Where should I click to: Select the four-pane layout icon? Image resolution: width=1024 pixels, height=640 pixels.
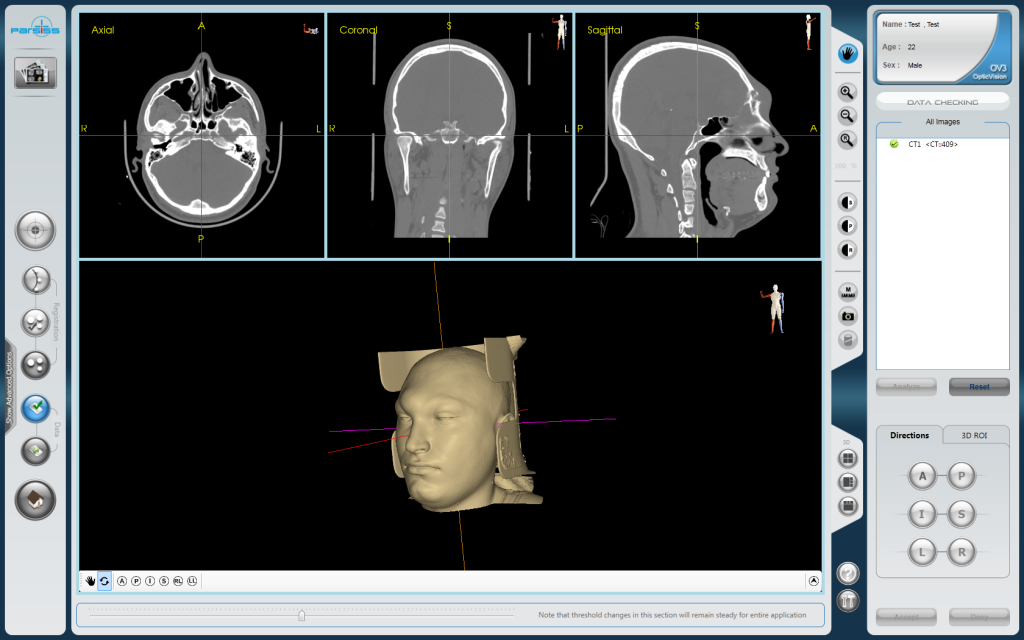pos(848,458)
